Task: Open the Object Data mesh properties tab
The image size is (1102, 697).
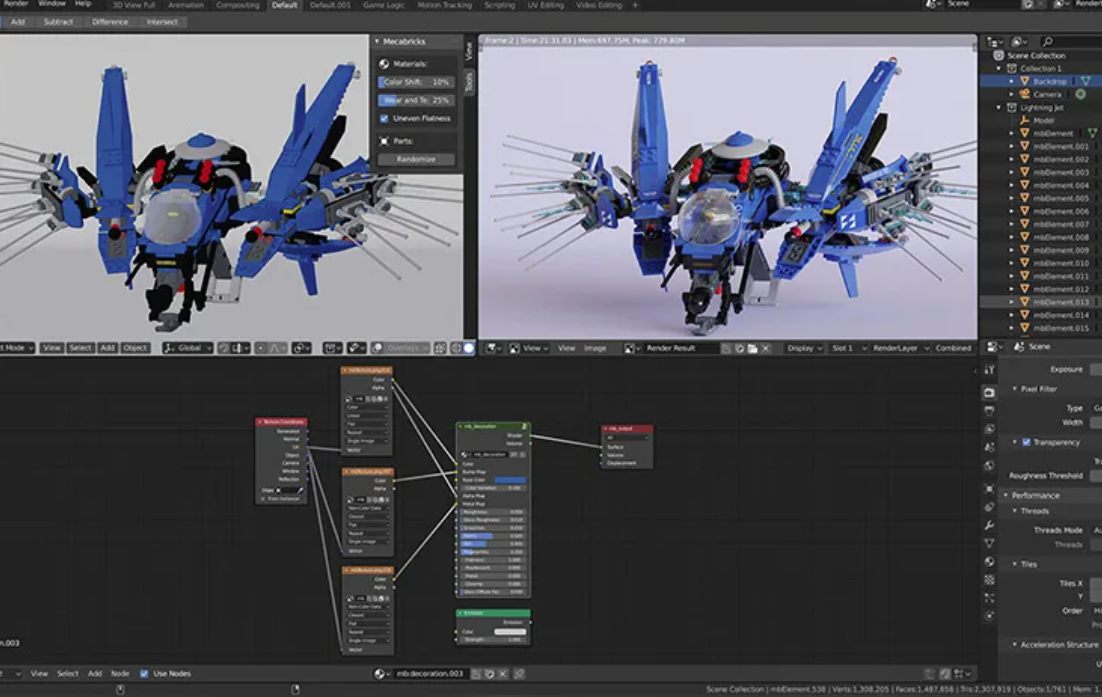Action: [990, 543]
